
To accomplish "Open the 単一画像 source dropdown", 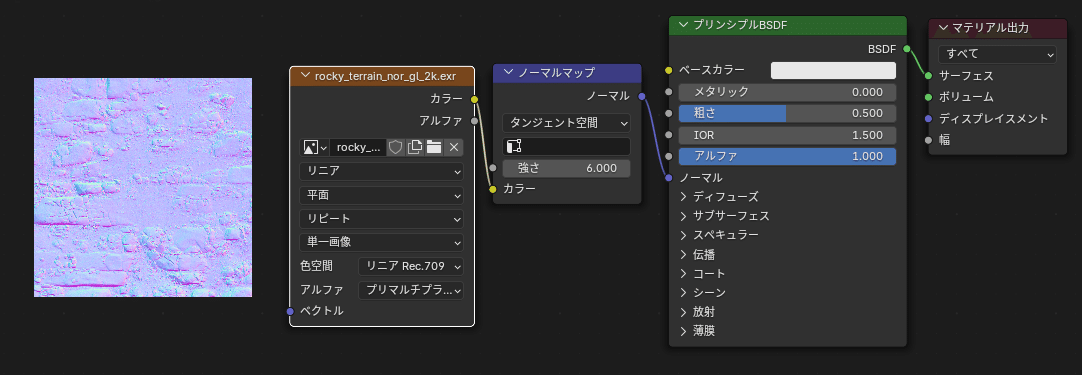I will click(x=382, y=242).
